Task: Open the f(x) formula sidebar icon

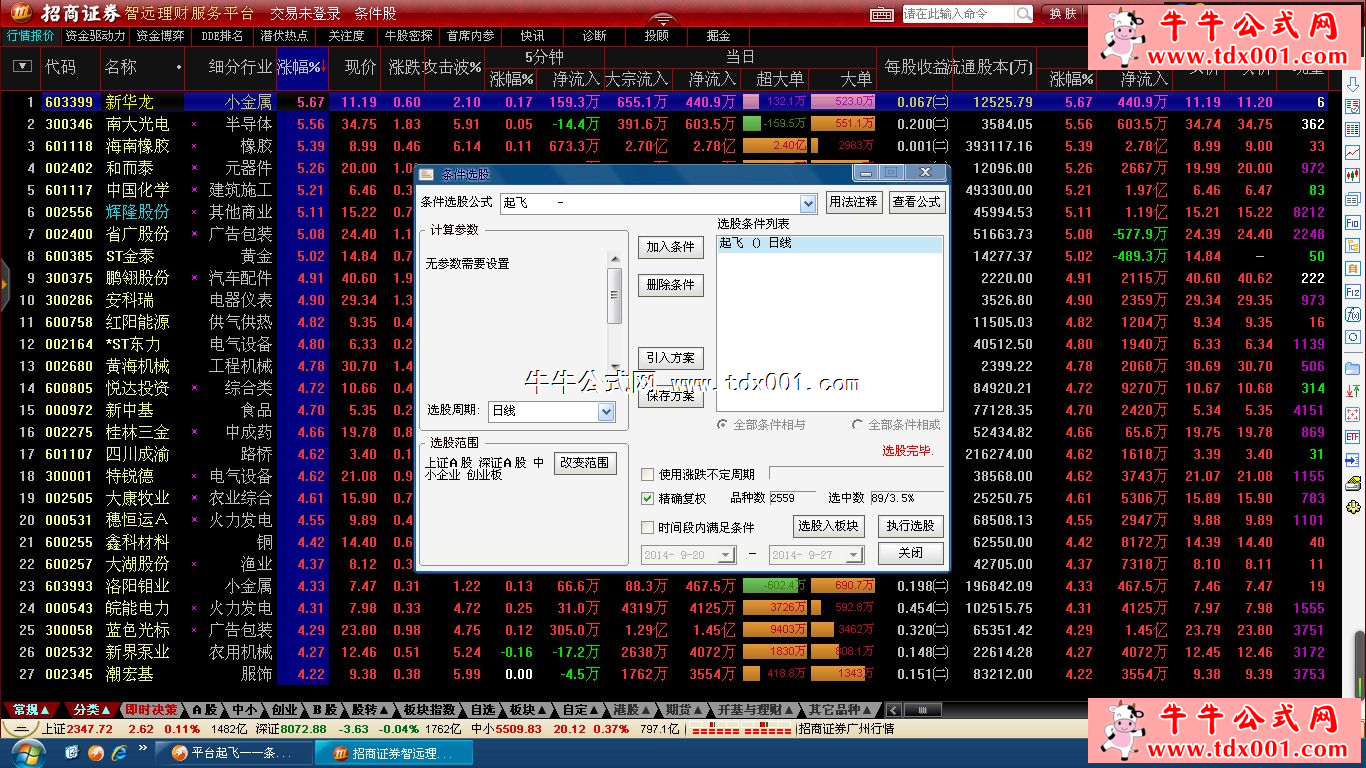Action: [1353, 315]
